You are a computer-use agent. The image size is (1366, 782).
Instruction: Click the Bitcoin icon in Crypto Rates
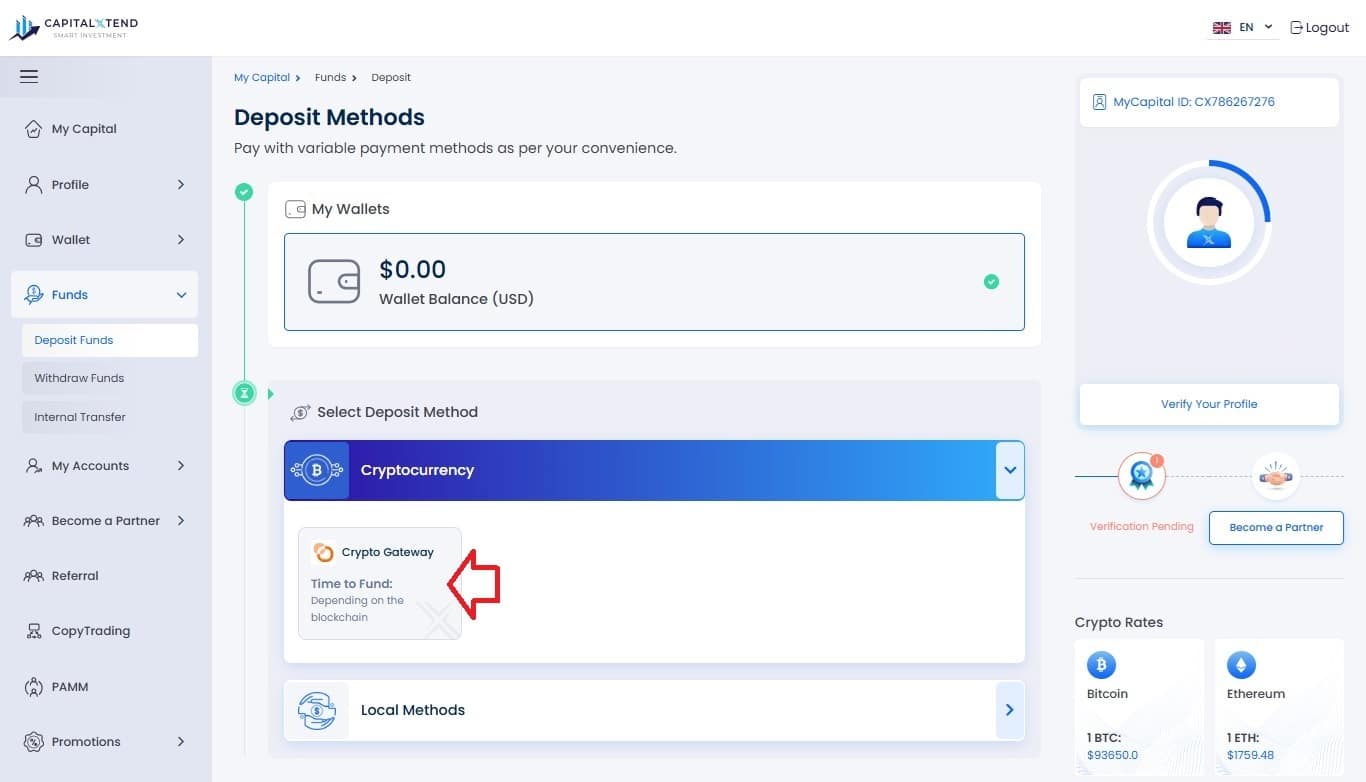[1101, 664]
